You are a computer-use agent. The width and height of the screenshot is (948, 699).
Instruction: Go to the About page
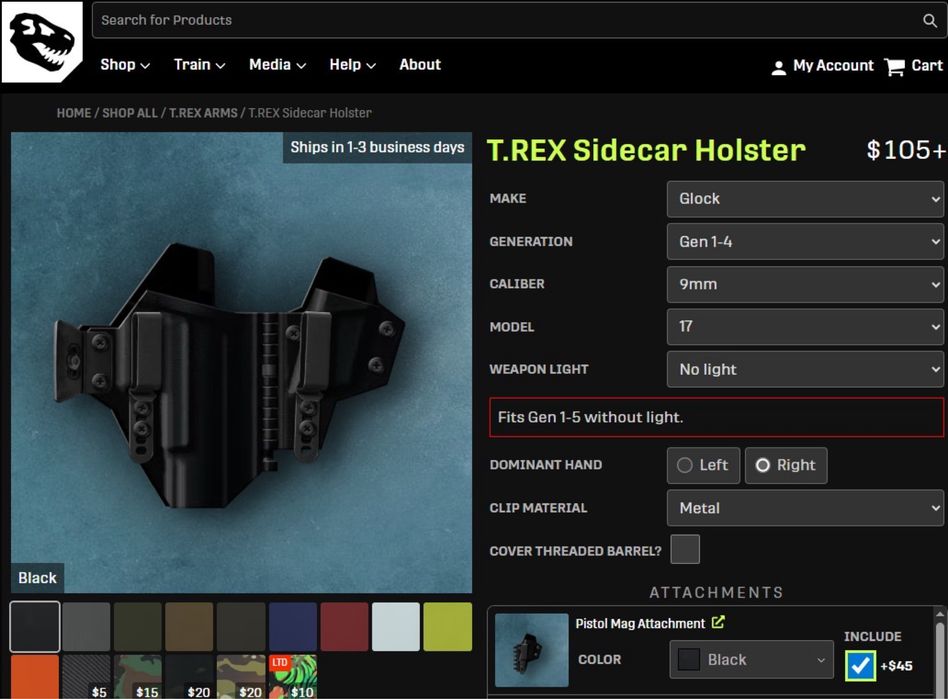(x=420, y=65)
